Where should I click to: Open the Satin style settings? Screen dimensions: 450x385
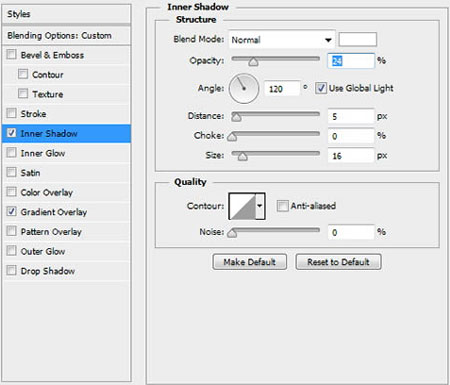30,173
